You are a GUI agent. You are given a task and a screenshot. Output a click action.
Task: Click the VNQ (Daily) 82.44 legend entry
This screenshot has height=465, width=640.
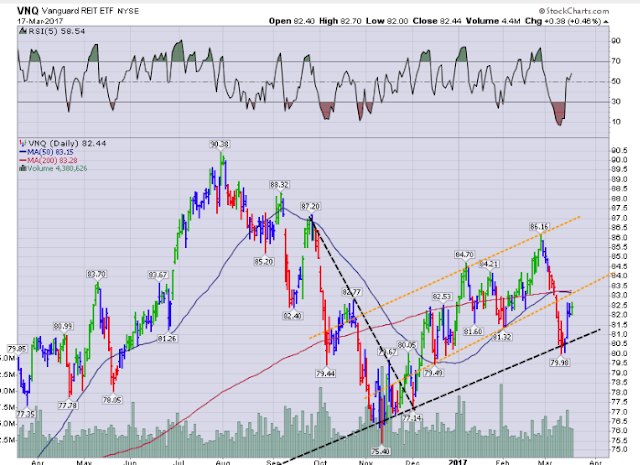[67, 143]
